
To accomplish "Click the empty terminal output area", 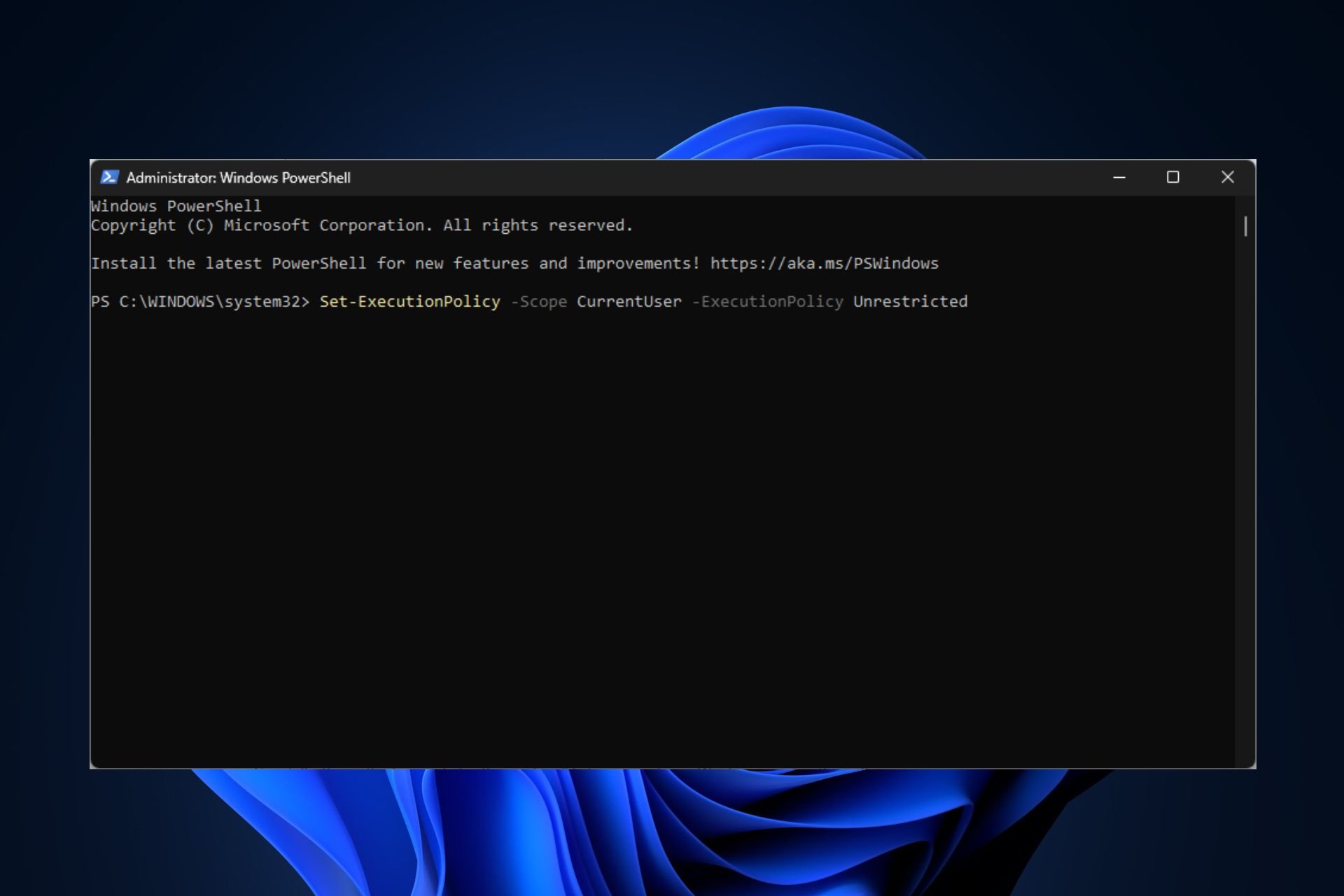I will [630, 525].
